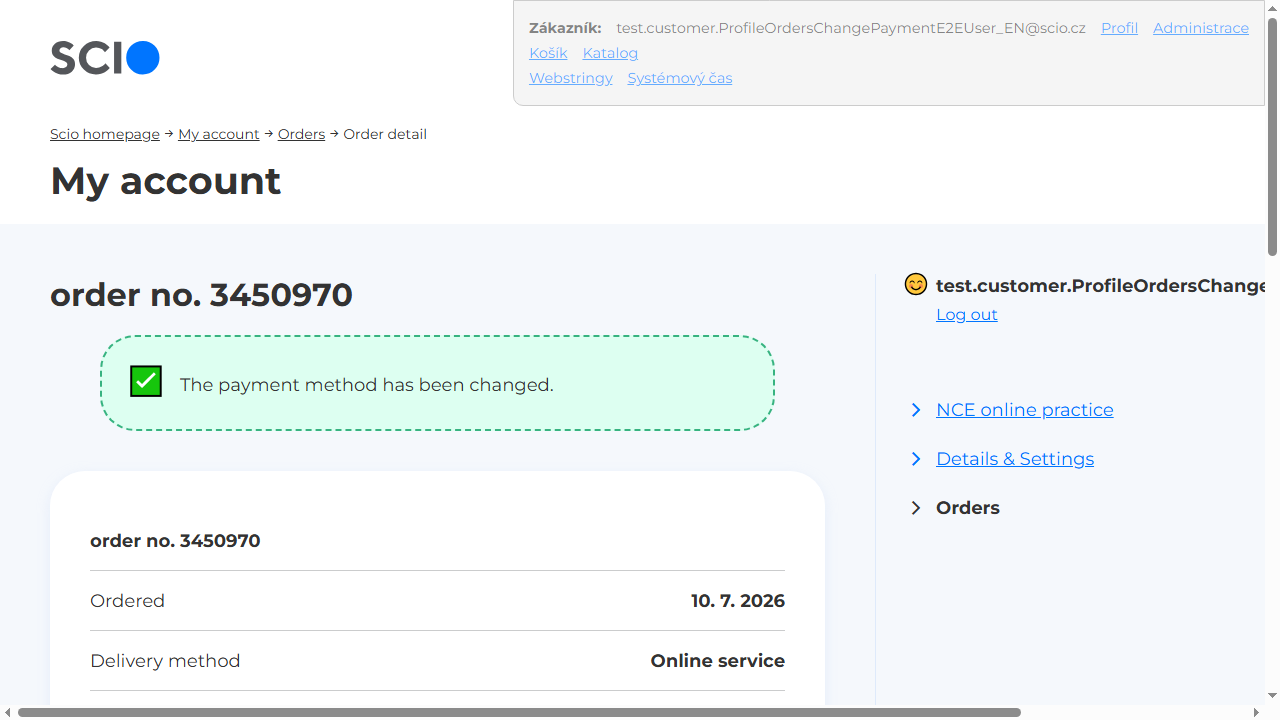
Task: Click the sidebar username text
Action: click(1100, 286)
